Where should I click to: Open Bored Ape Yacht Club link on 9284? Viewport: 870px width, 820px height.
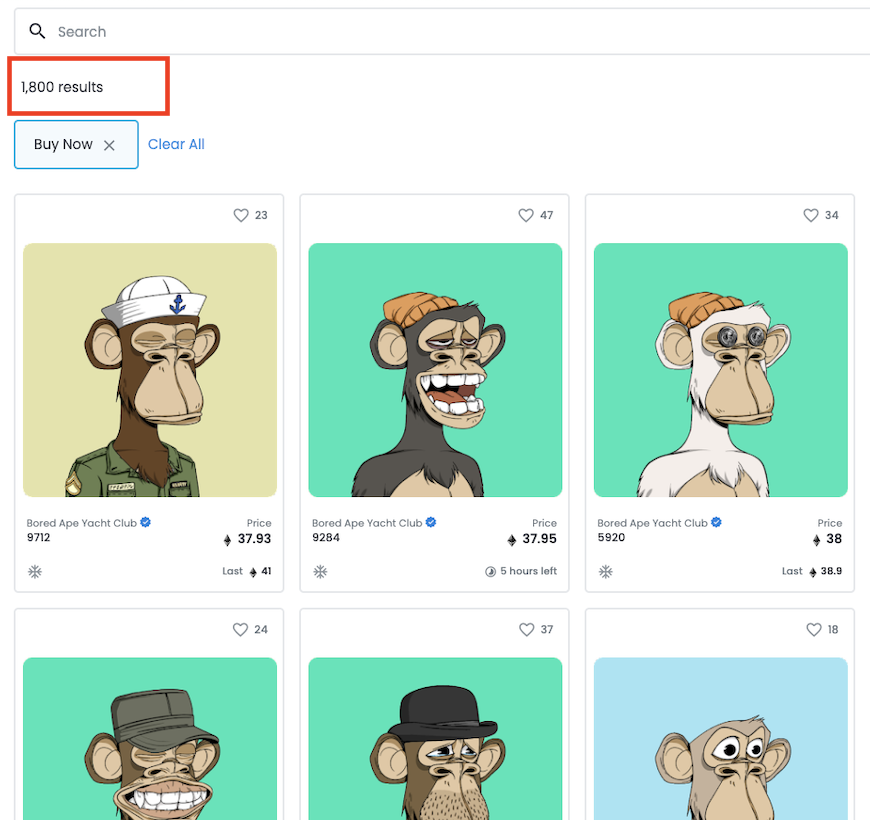[x=367, y=523]
